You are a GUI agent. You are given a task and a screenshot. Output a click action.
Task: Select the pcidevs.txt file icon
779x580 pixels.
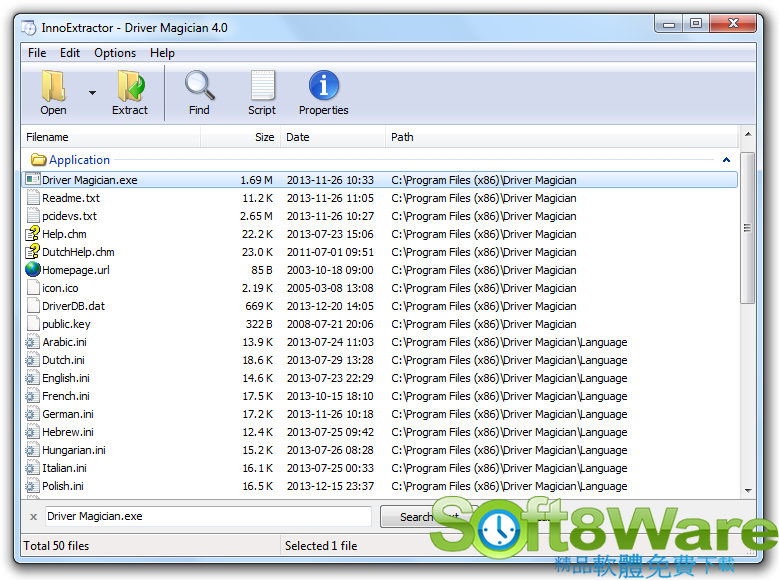(x=33, y=216)
